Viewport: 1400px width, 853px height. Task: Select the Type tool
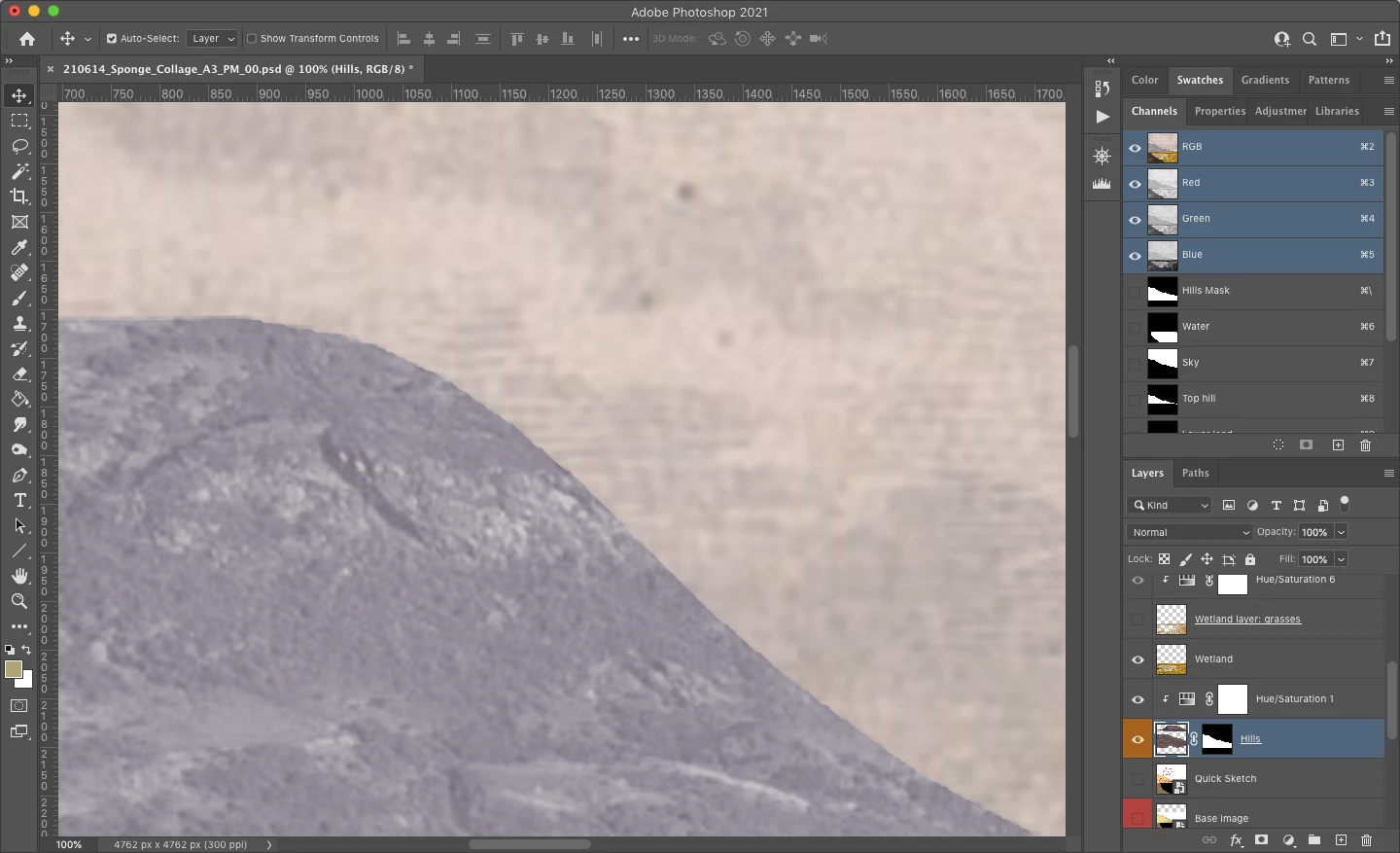(19, 500)
